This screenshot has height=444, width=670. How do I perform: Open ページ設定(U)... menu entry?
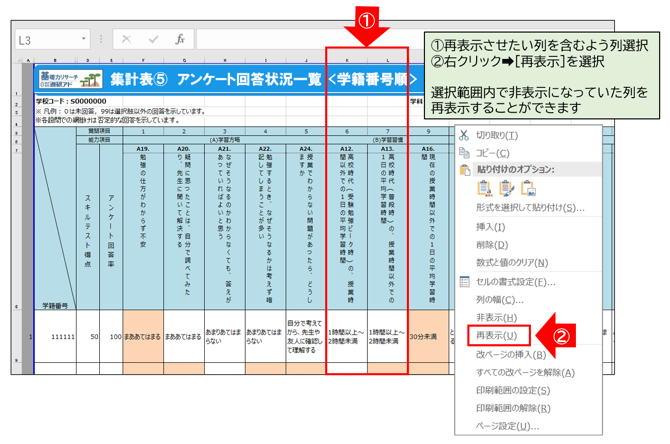tap(507, 426)
